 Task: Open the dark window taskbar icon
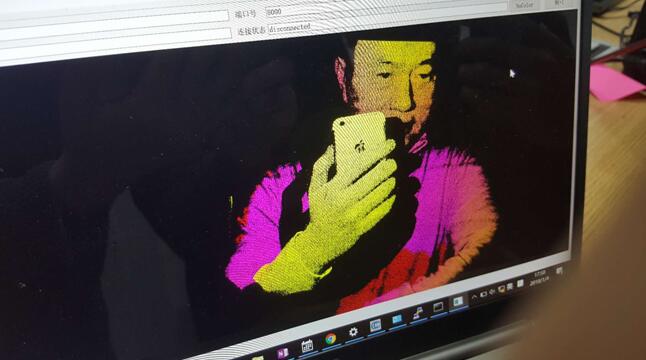[x=438, y=307]
